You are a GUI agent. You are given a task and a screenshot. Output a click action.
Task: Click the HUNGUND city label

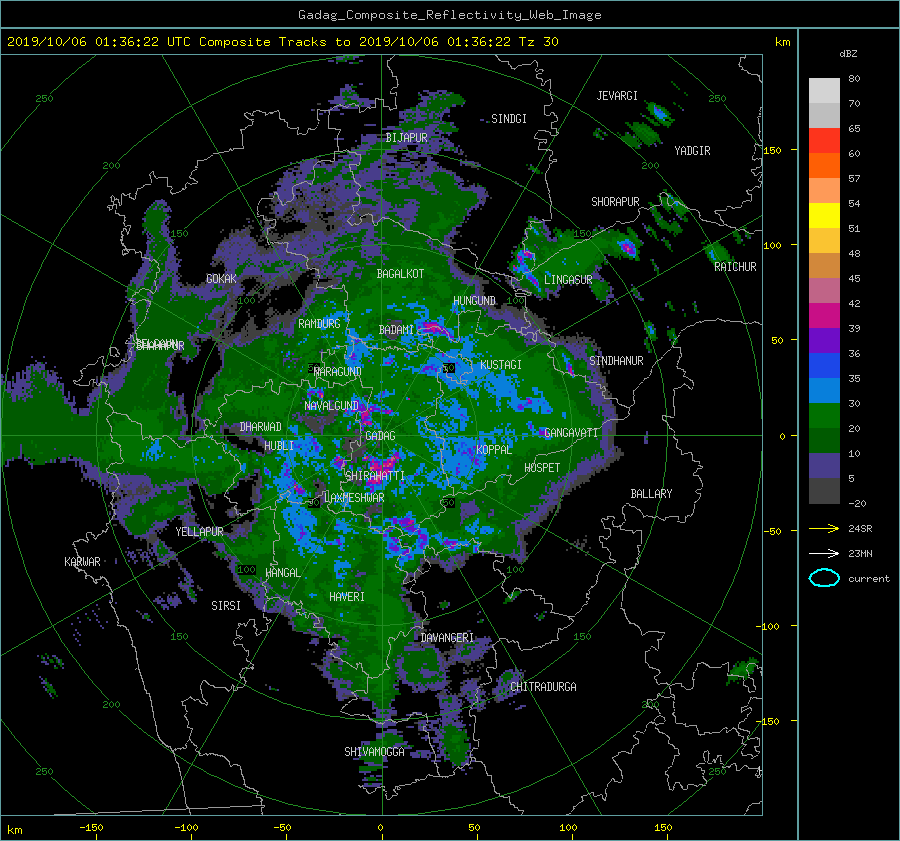point(474,301)
